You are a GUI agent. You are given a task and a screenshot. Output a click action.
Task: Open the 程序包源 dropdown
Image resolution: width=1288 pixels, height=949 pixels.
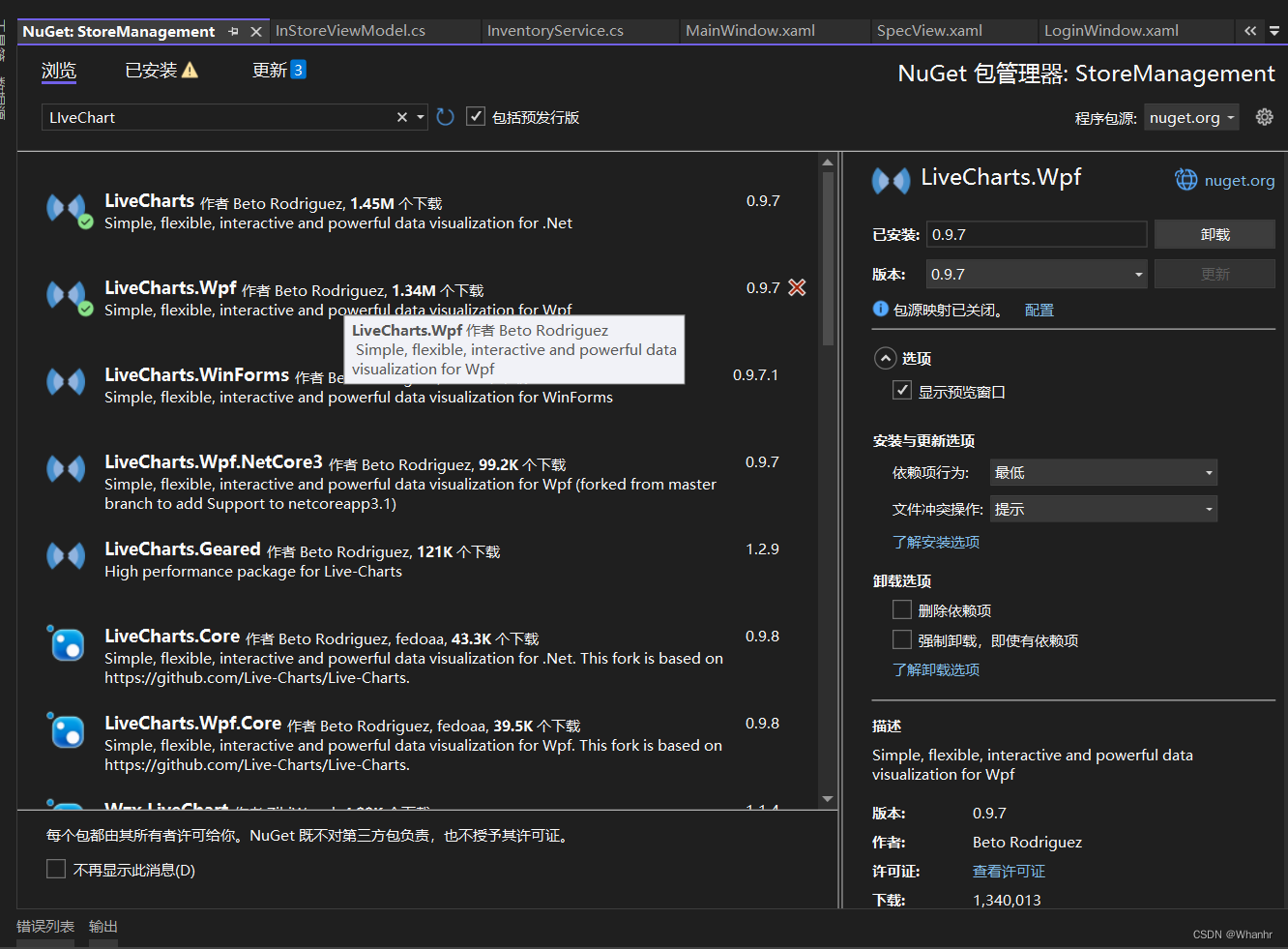pos(1191,116)
